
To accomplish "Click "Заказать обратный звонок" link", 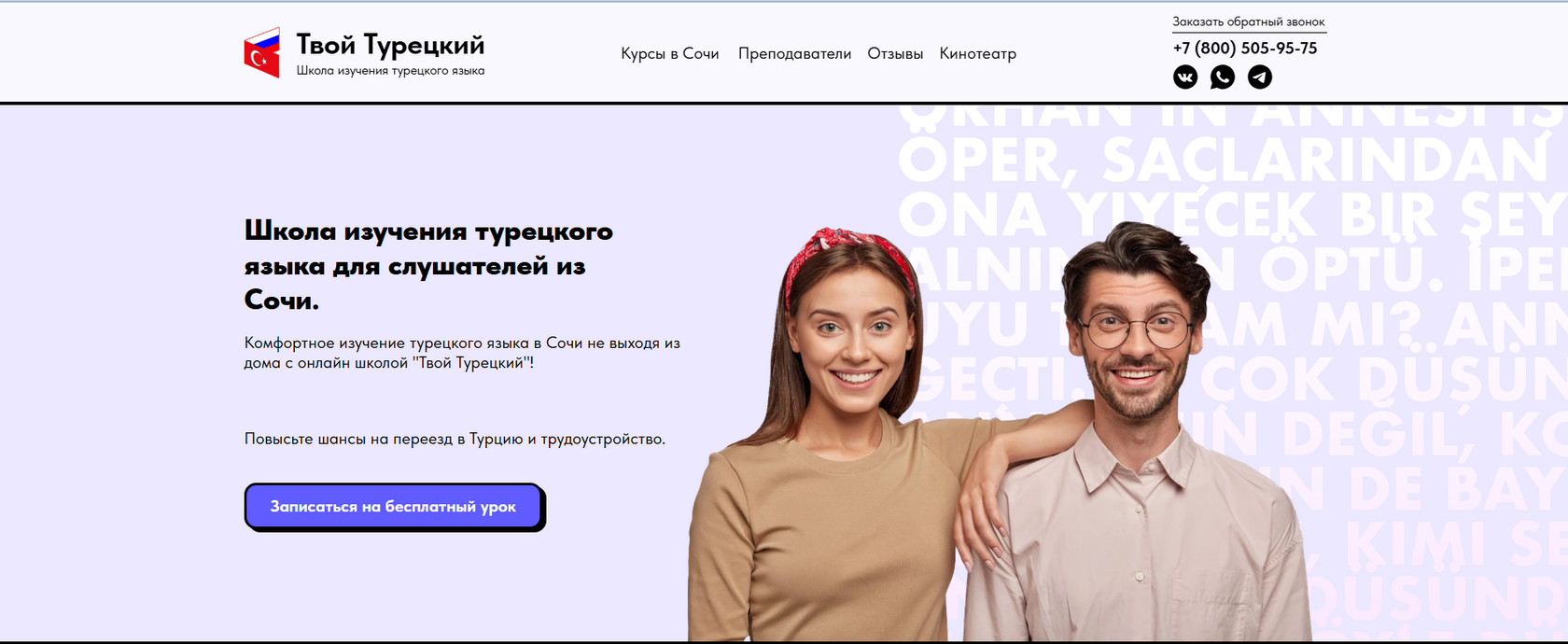I will (1249, 22).
